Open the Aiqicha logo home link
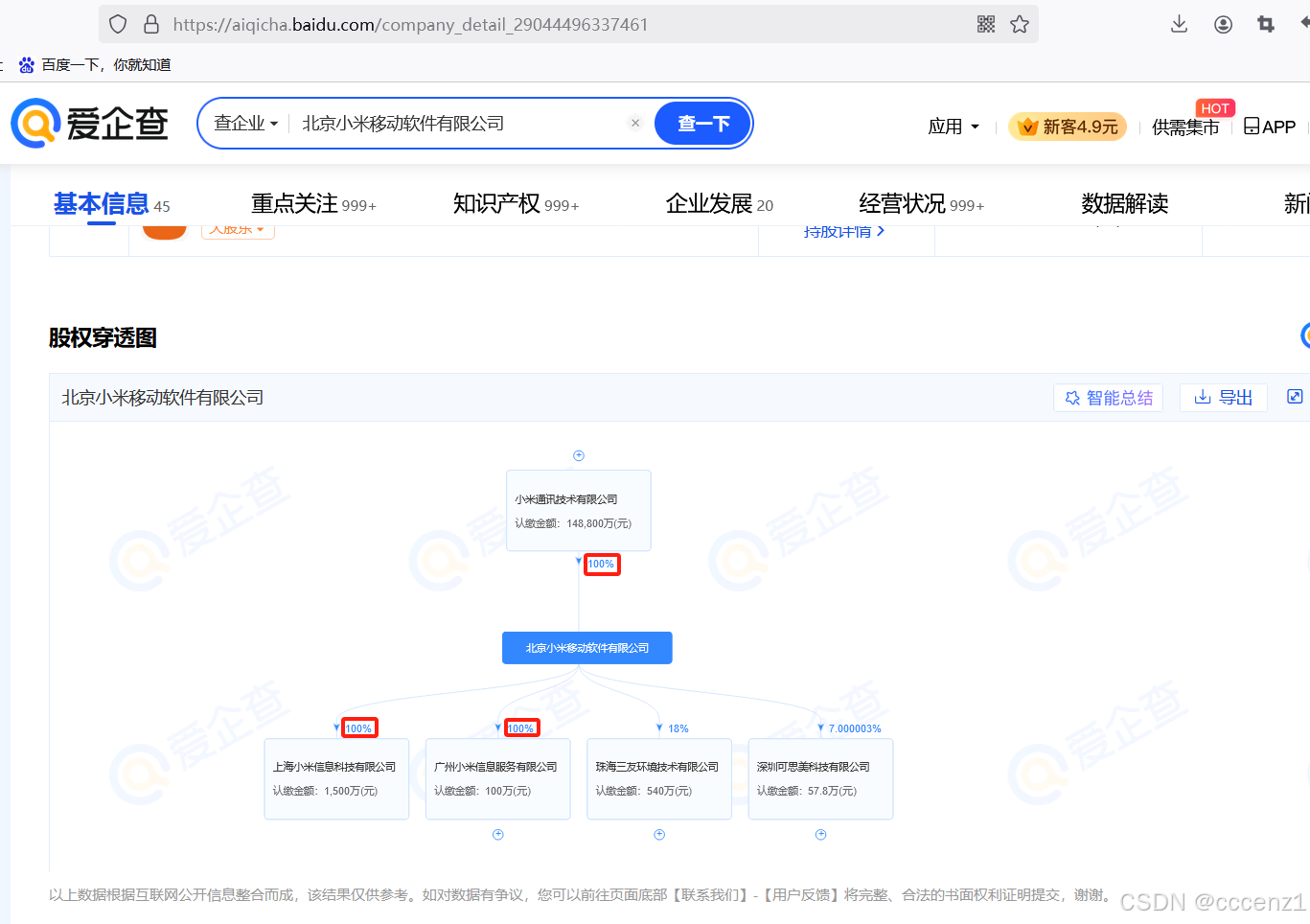Viewport: 1310px width, 924px height. coord(90,124)
